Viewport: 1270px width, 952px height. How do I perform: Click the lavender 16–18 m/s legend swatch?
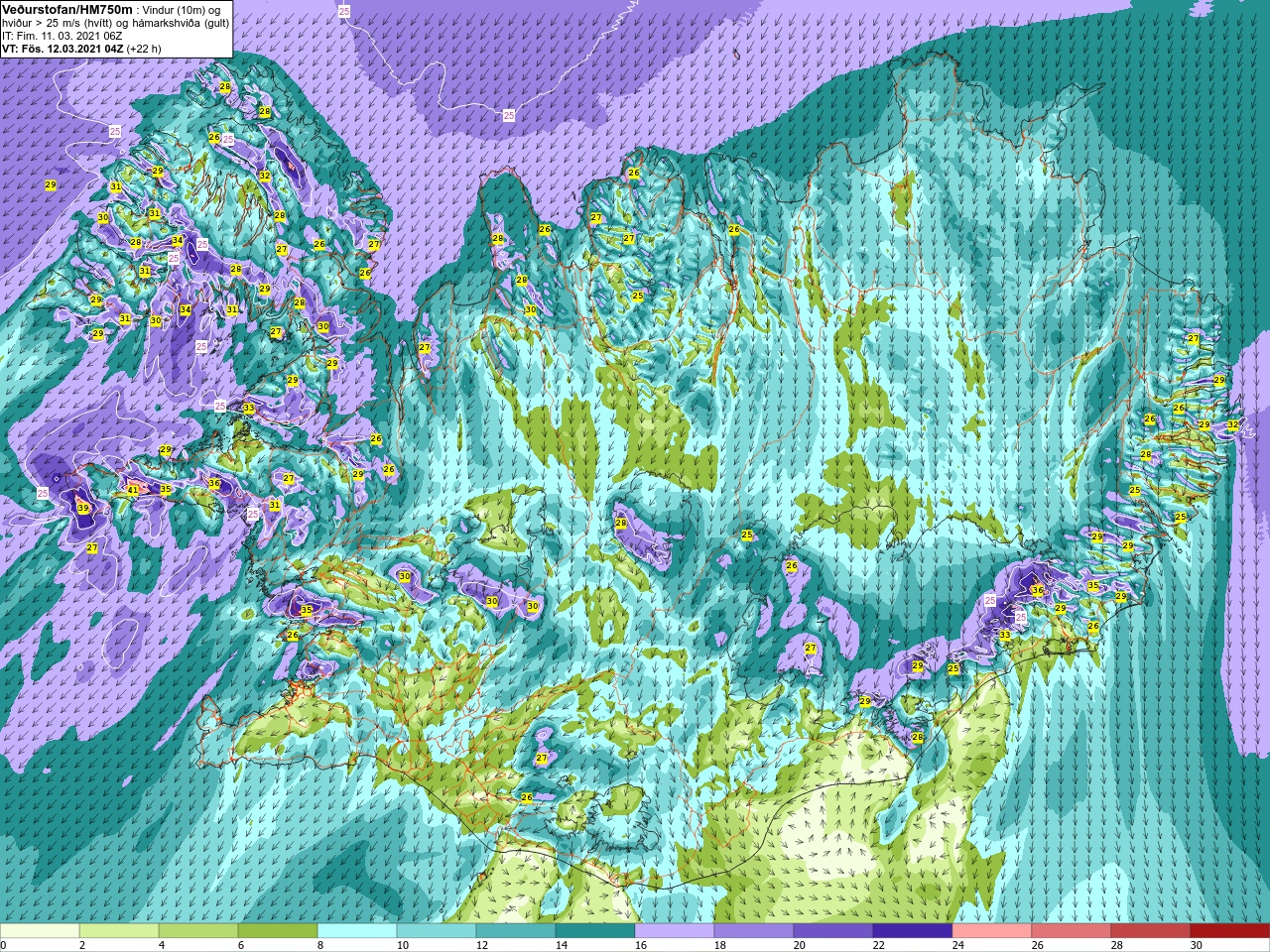(675, 931)
